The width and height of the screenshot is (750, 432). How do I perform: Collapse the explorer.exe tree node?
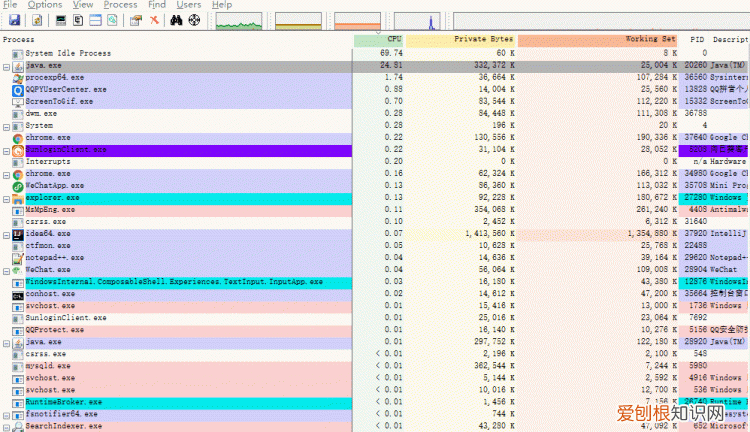pyautogui.click(x=6, y=199)
